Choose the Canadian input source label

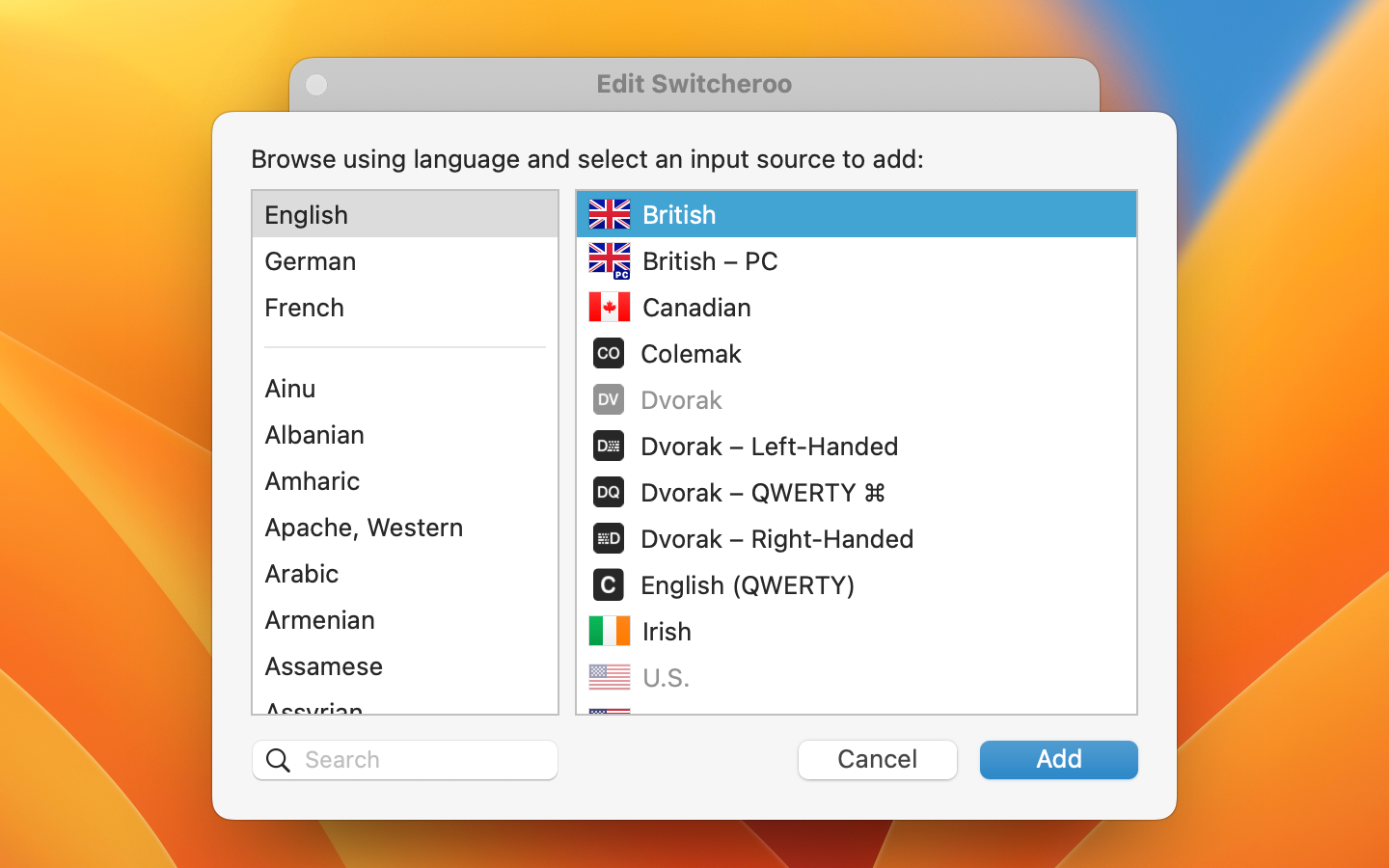696,307
